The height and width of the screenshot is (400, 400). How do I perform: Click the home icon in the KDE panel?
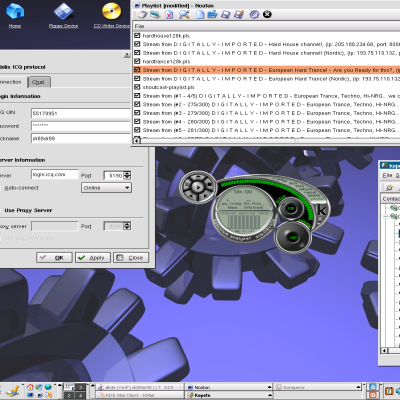tap(30, 387)
